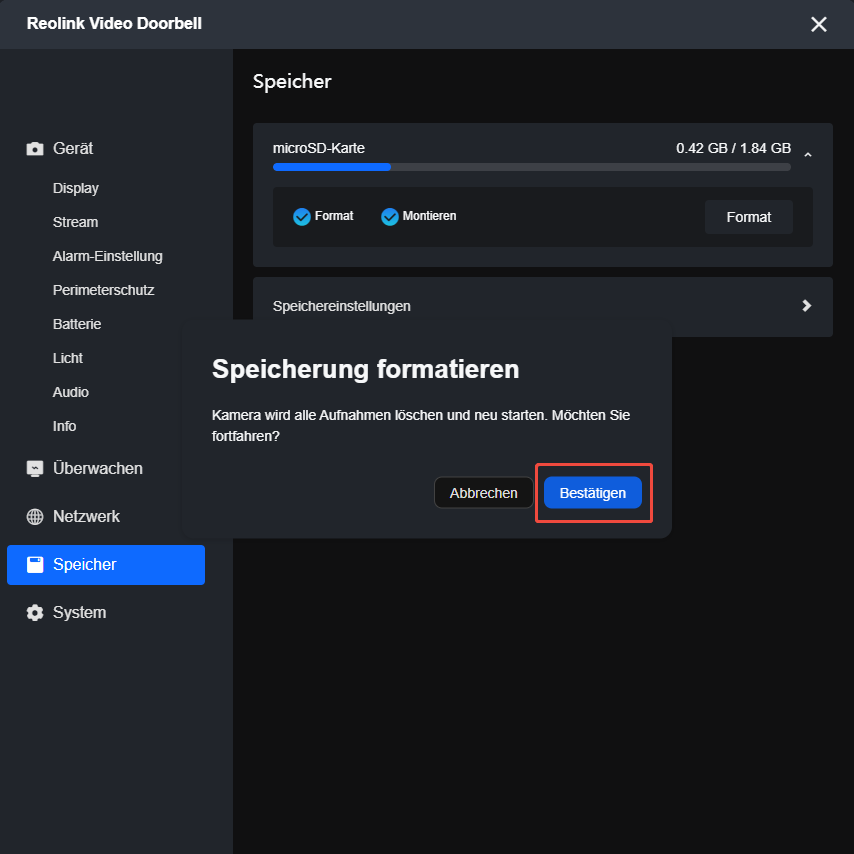
Task: Click the monitor icon beside Überwachen
Action: tap(35, 468)
